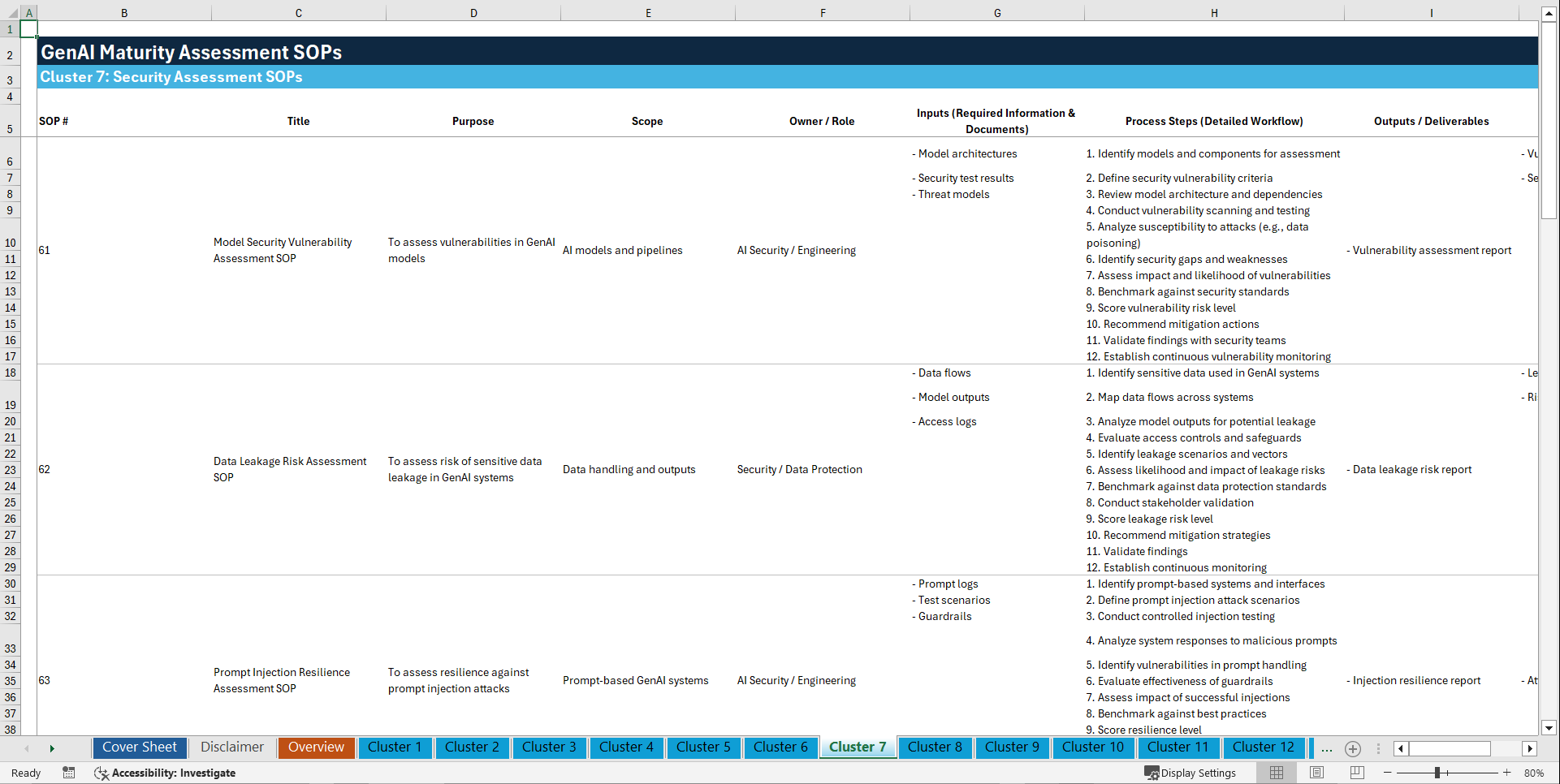This screenshot has height=784, width=1560.
Task: Toggle zoom to 80% by clicking percentage
Action: (x=1533, y=773)
